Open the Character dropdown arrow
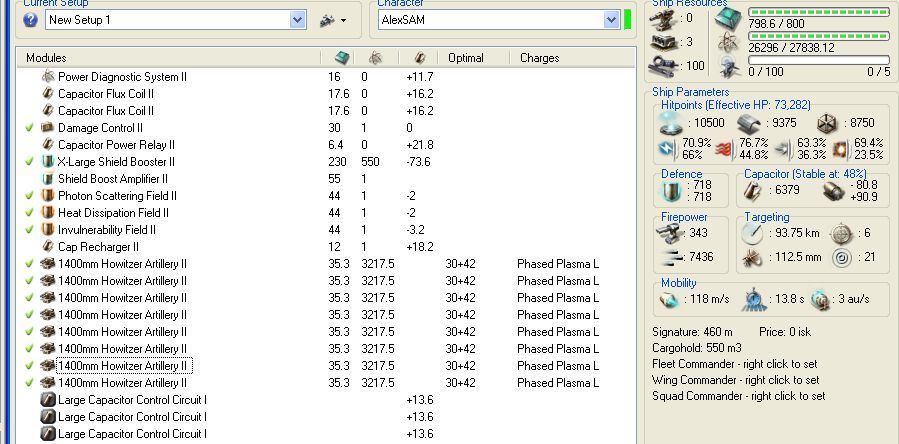899x444 pixels. click(x=612, y=20)
